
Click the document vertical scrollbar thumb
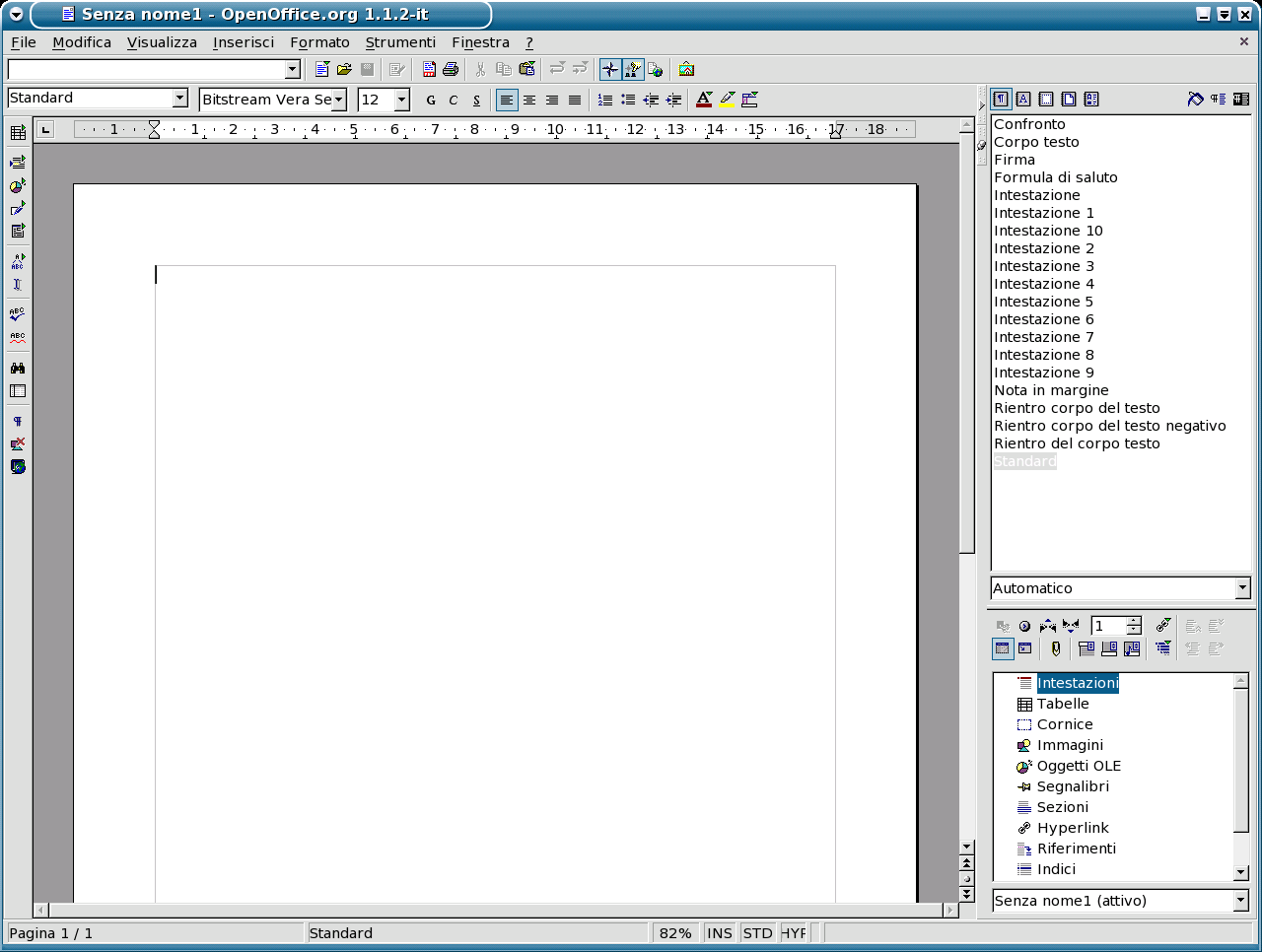click(x=967, y=345)
